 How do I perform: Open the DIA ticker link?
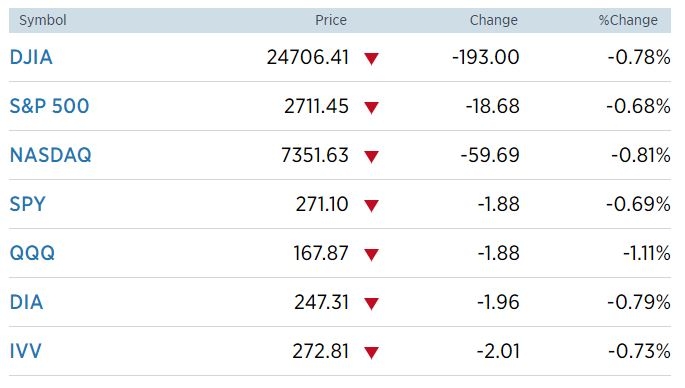(x=26, y=302)
